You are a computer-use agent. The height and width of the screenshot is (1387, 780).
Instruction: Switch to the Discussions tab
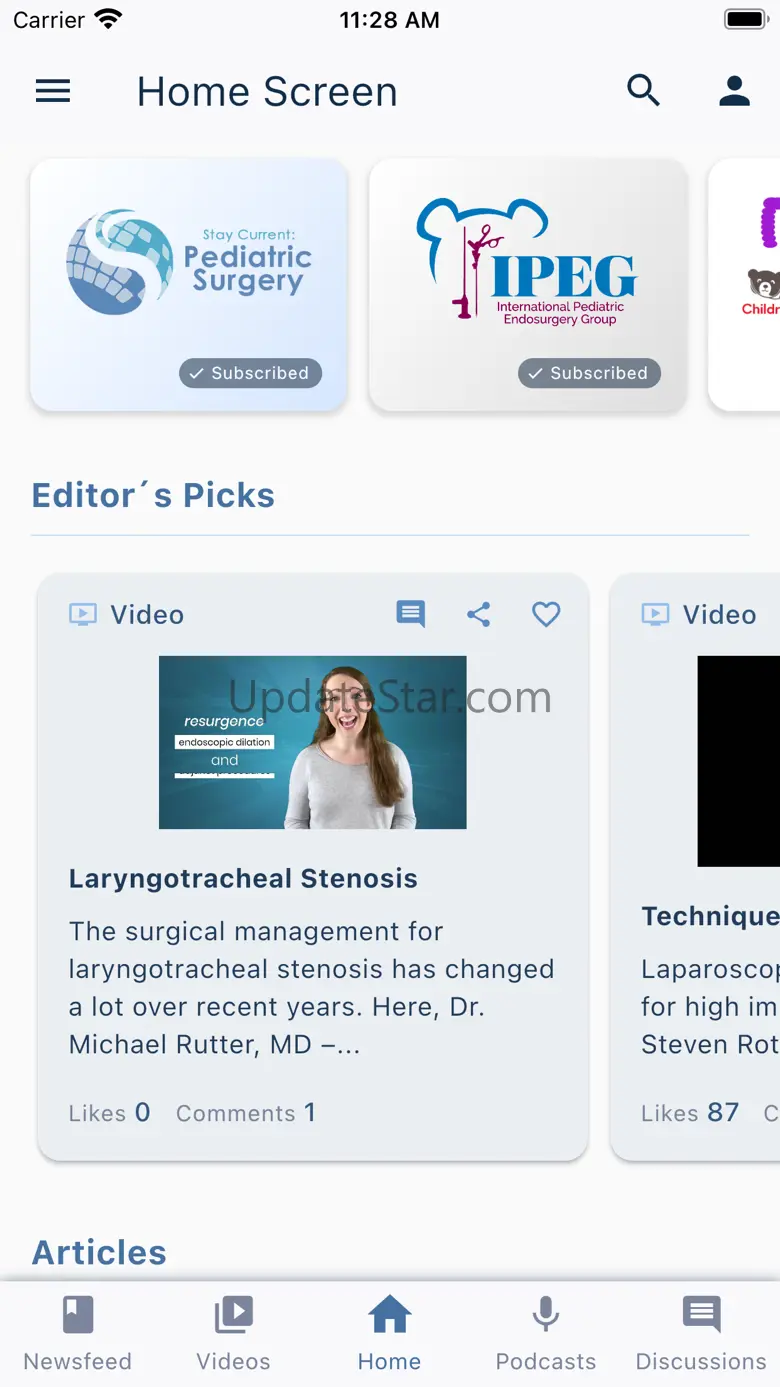[x=702, y=1334]
